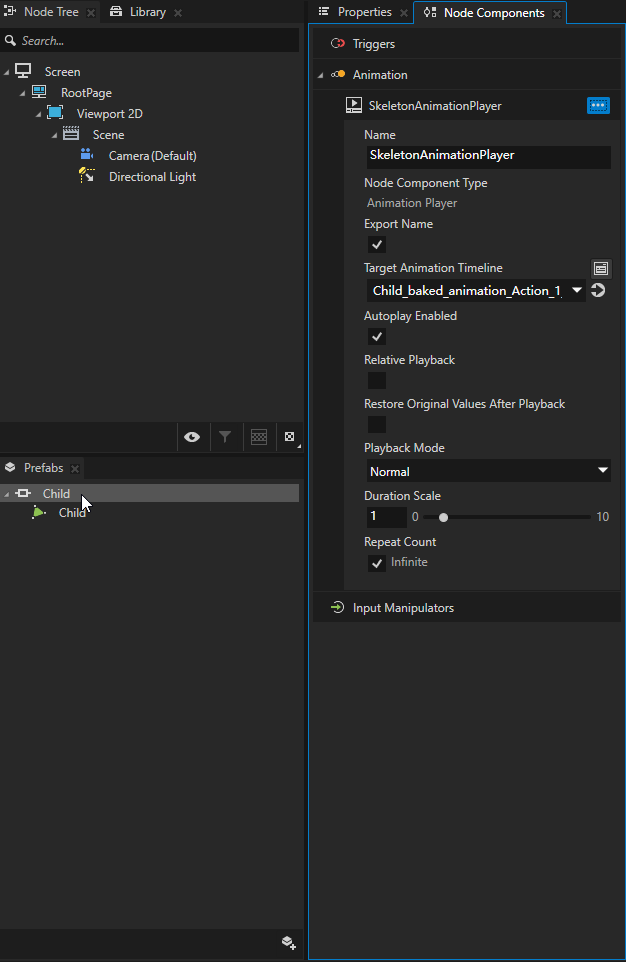Uncheck the Infinite repeat count checkbox
This screenshot has width=626, height=962.
[377, 563]
